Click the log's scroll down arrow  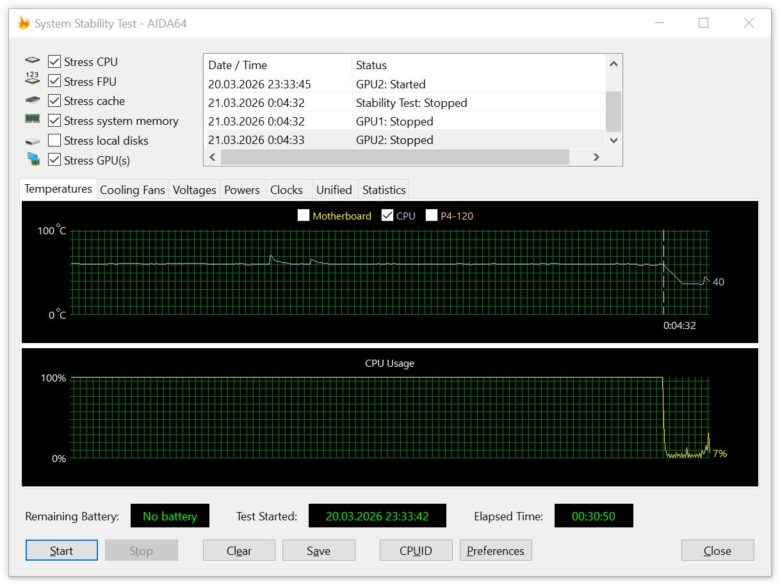click(x=613, y=140)
